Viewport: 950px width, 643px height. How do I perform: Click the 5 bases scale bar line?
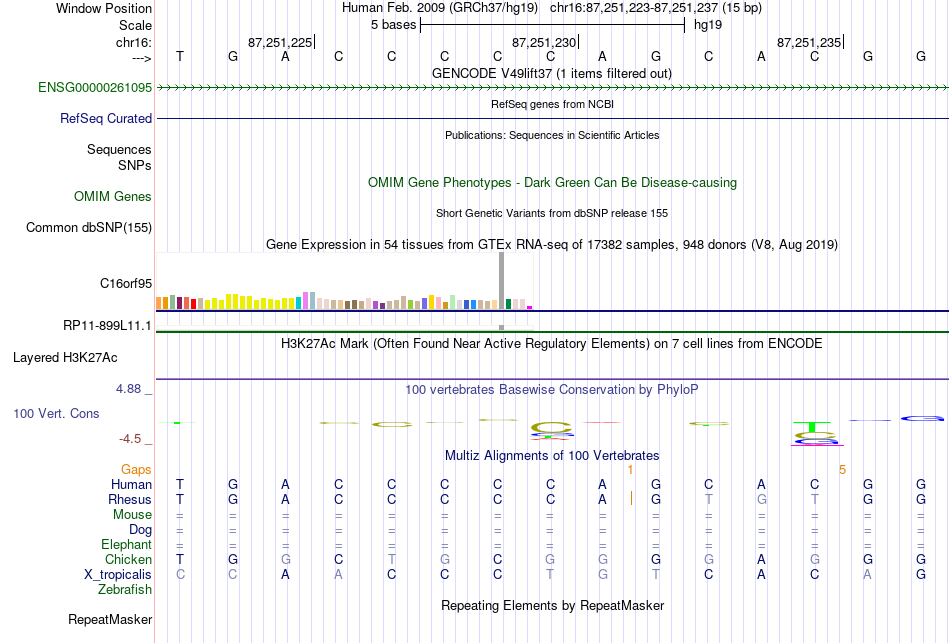(x=553, y=25)
